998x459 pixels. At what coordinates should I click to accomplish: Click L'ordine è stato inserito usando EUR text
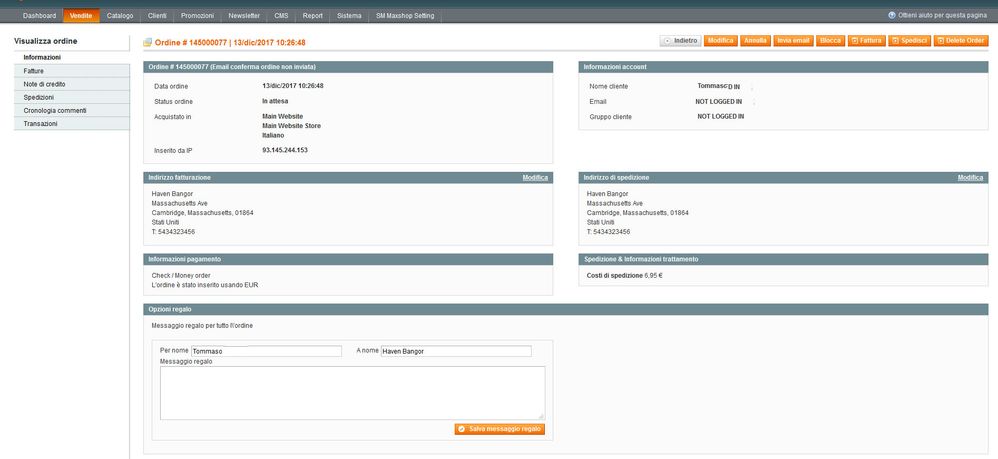click(x=205, y=285)
